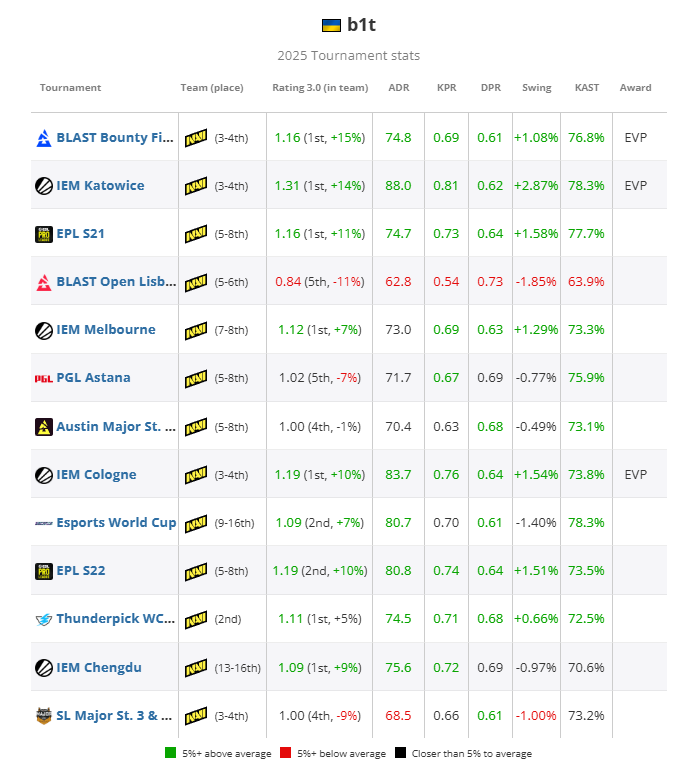Click NAVI team logo in EPL S22 row
This screenshot has width=695, height=781.
point(196,571)
